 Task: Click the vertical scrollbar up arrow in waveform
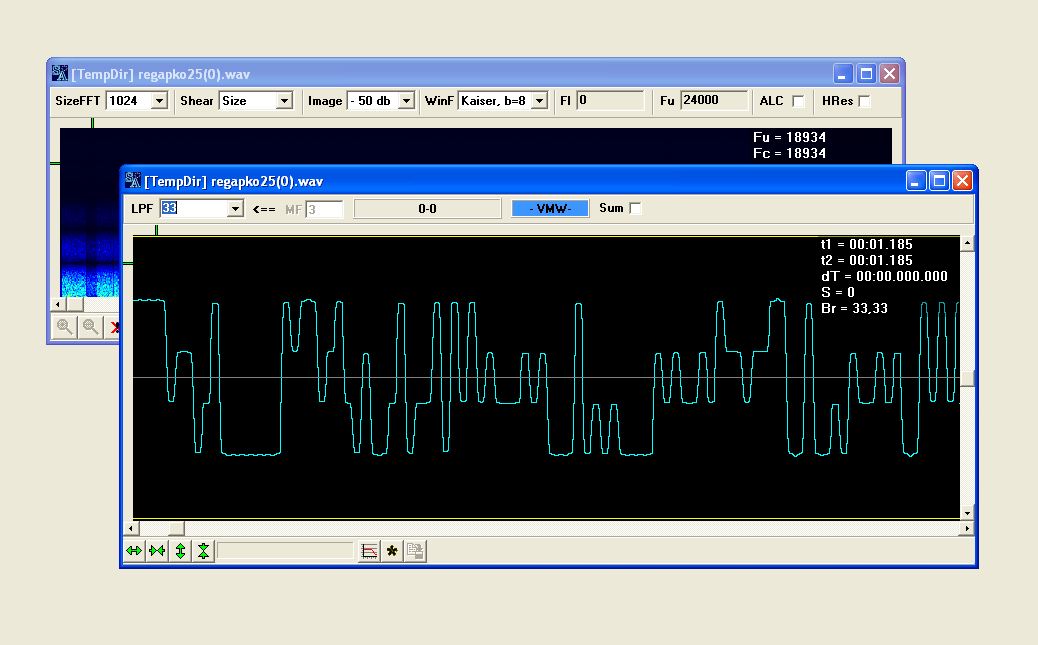(x=967, y=243)
